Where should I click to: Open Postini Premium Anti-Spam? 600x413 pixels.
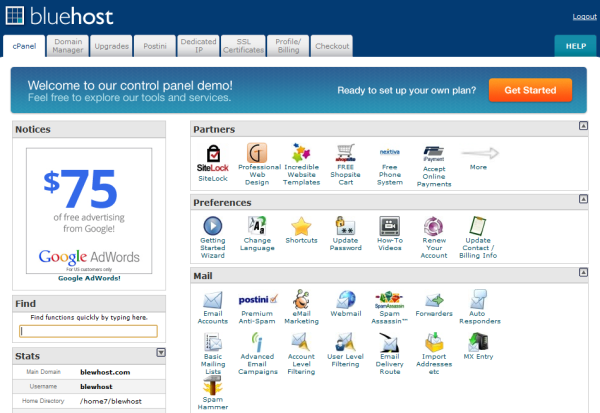pos(257,308)
